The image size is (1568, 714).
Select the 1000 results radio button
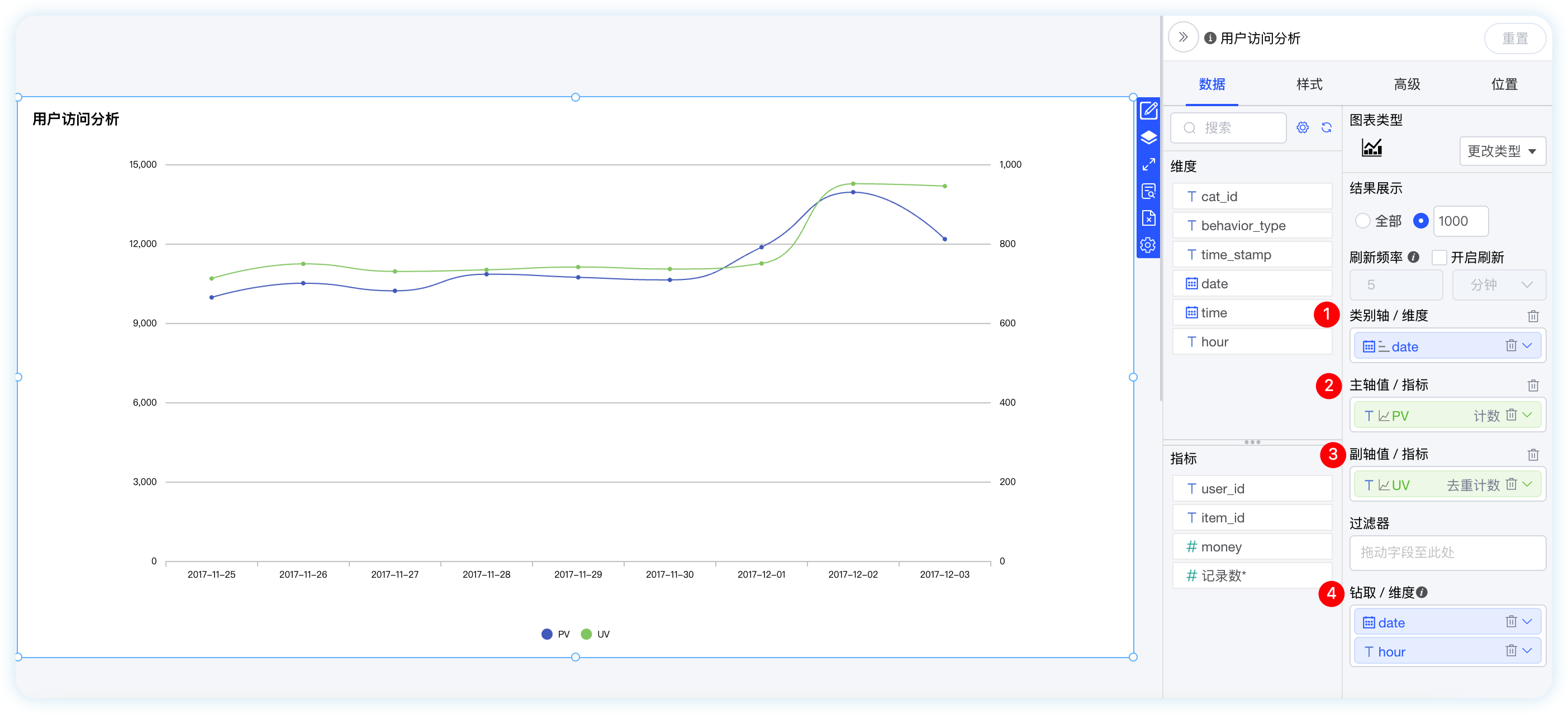(1420, 221)
